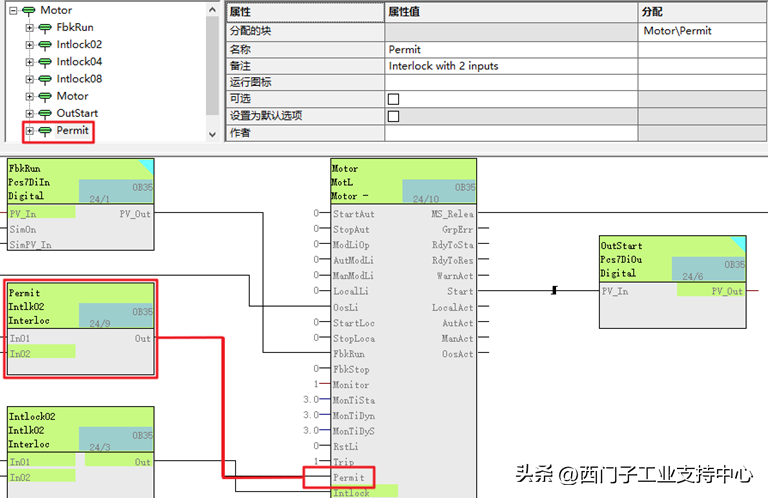The image size is (768, 498).
Task: Click the Intlock08 block icon in tree
Action: pos(45,79)
